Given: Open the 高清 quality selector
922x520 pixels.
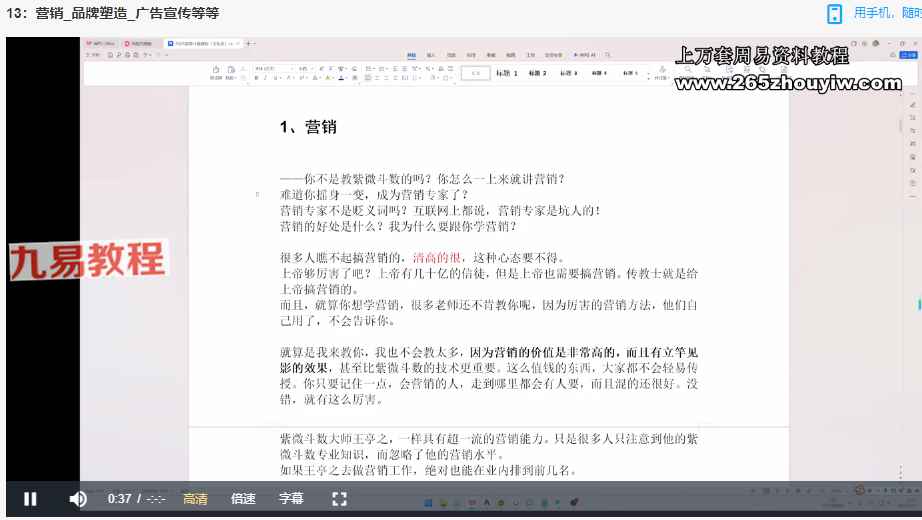Looking at the screenshot, I should click(195, 499).
